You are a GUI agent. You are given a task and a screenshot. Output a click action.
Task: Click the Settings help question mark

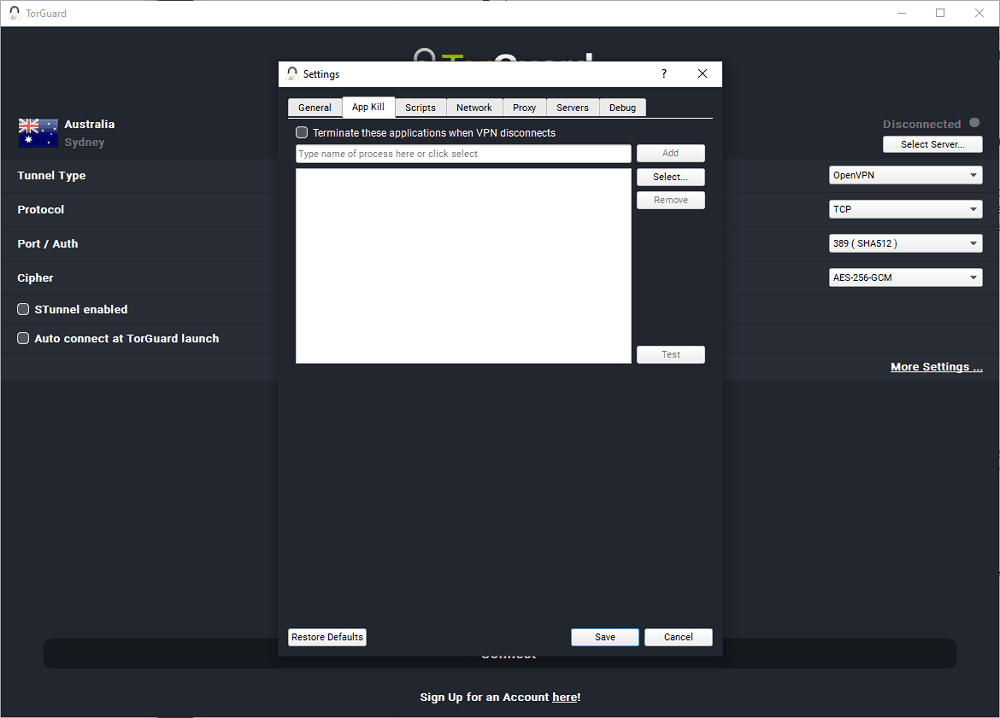point(664,74)
